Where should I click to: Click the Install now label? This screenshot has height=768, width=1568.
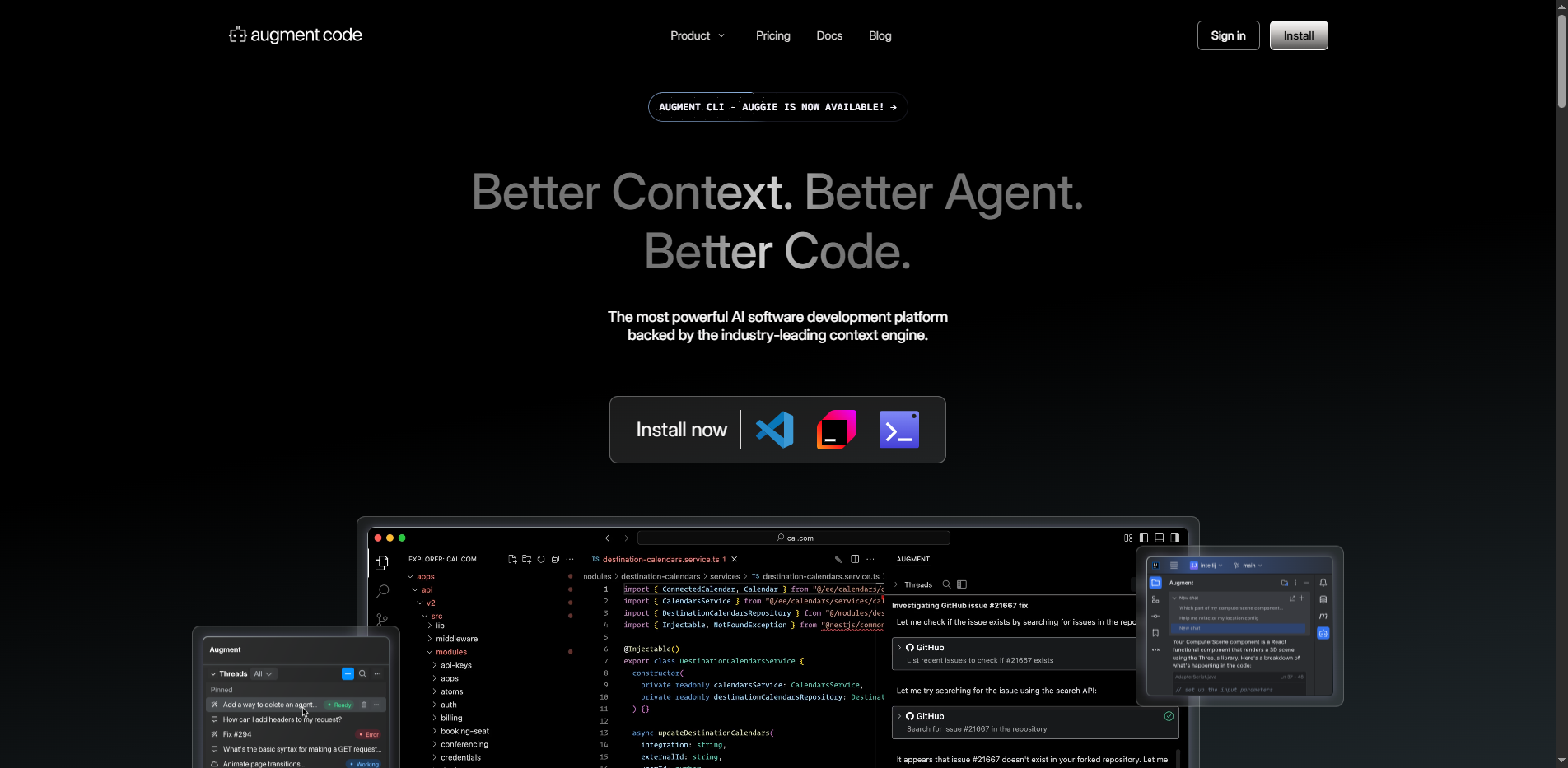pos(682,430)
